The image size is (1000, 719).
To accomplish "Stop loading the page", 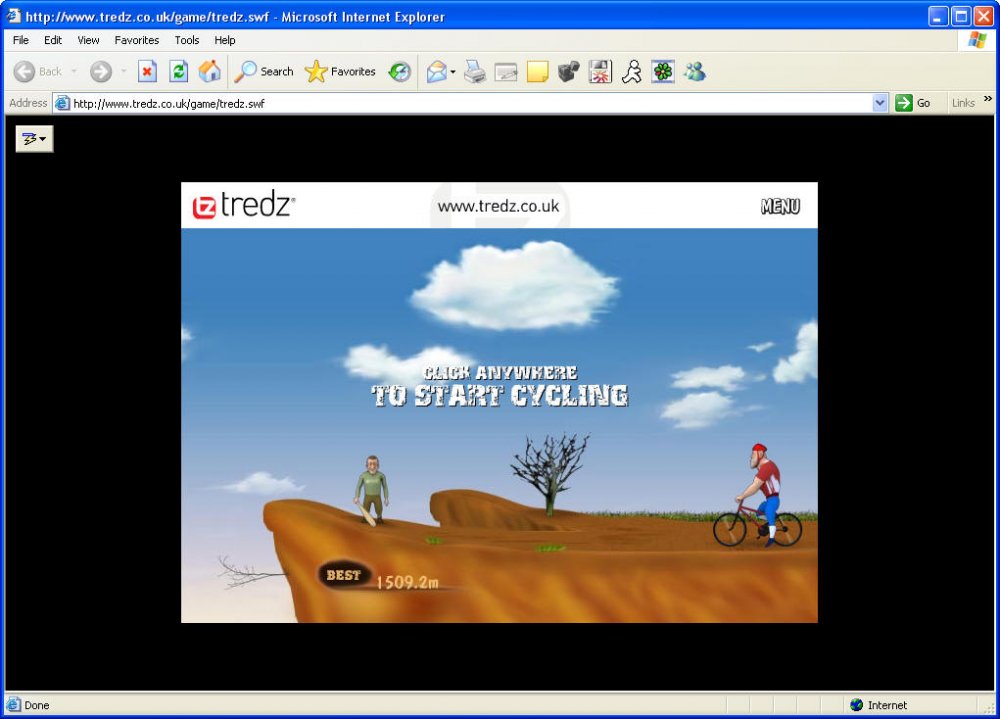I will click(x=147, y=71).
